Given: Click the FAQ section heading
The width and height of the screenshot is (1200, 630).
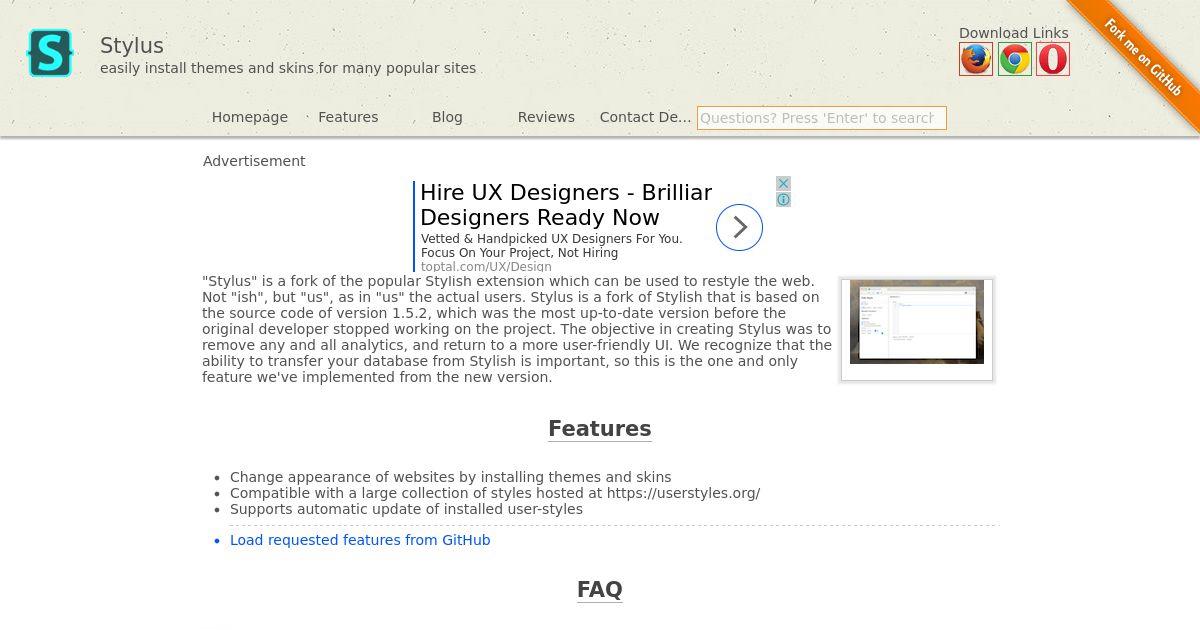Looking at the screenshot, I should [x=600, y=590].
